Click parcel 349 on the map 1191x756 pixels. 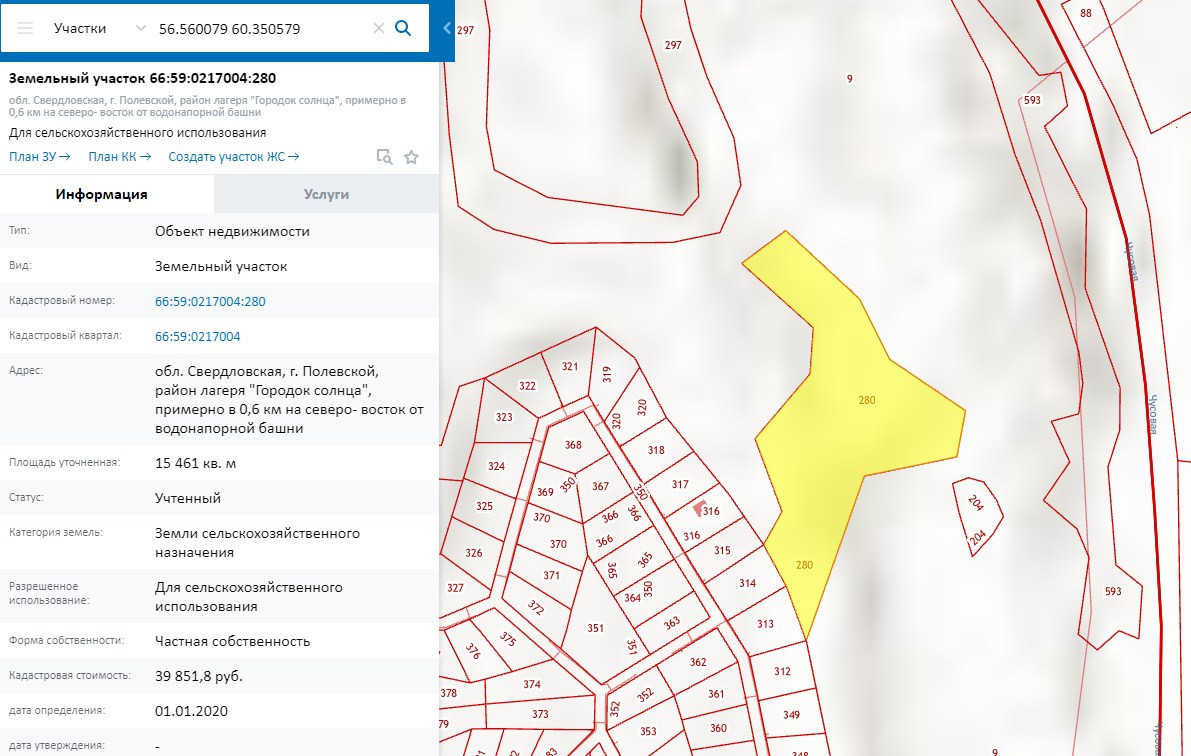pos(791,714)
